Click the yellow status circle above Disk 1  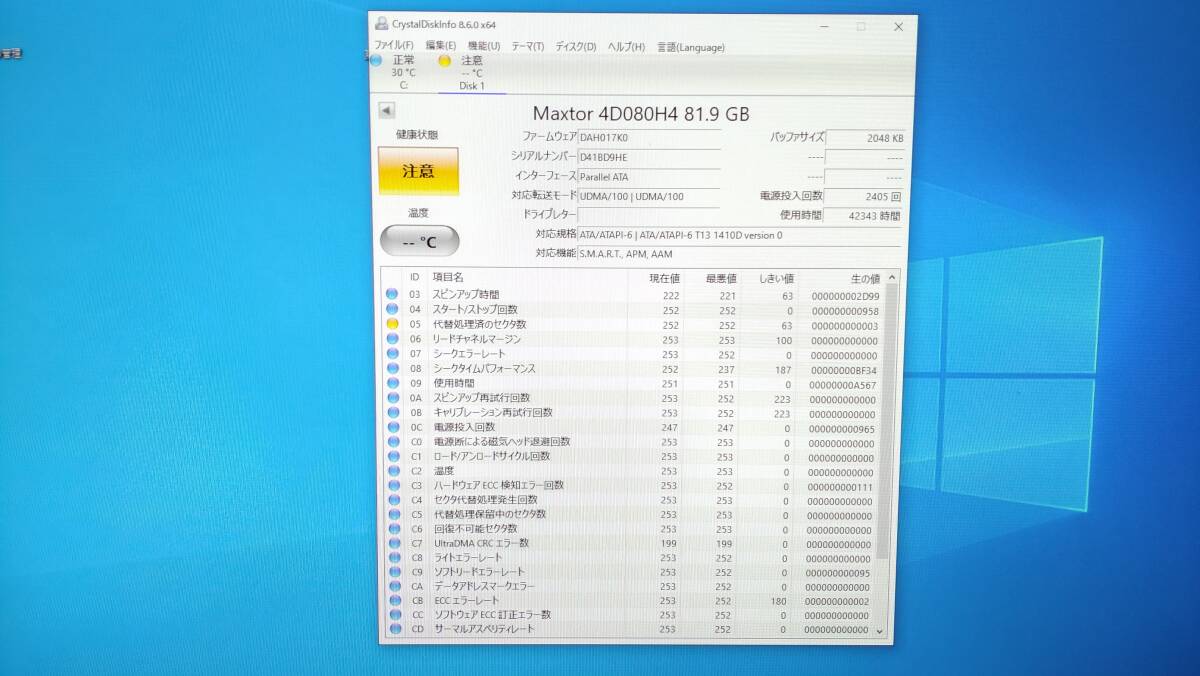444,60
